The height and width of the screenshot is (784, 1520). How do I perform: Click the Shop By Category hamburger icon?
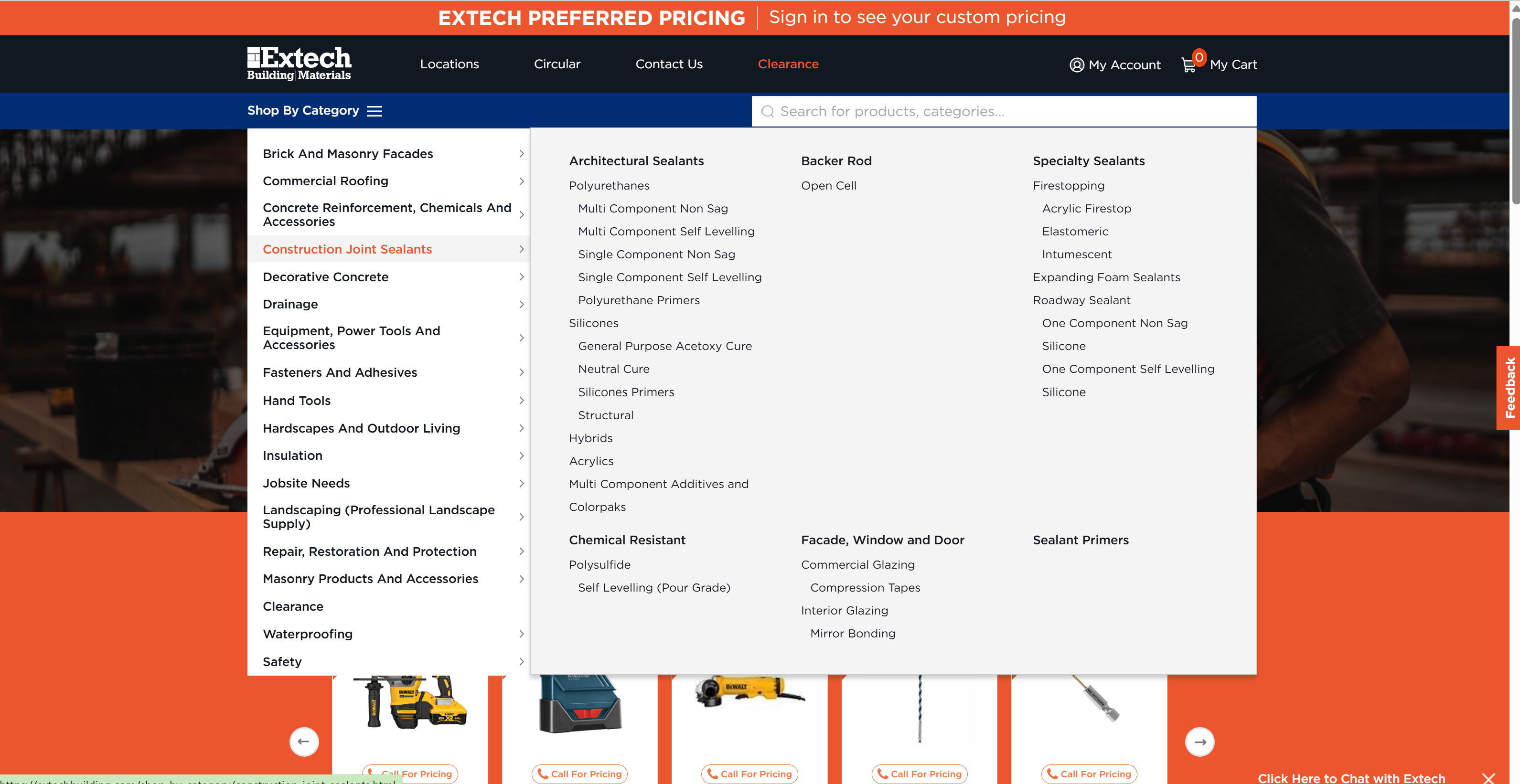point(375,111)
